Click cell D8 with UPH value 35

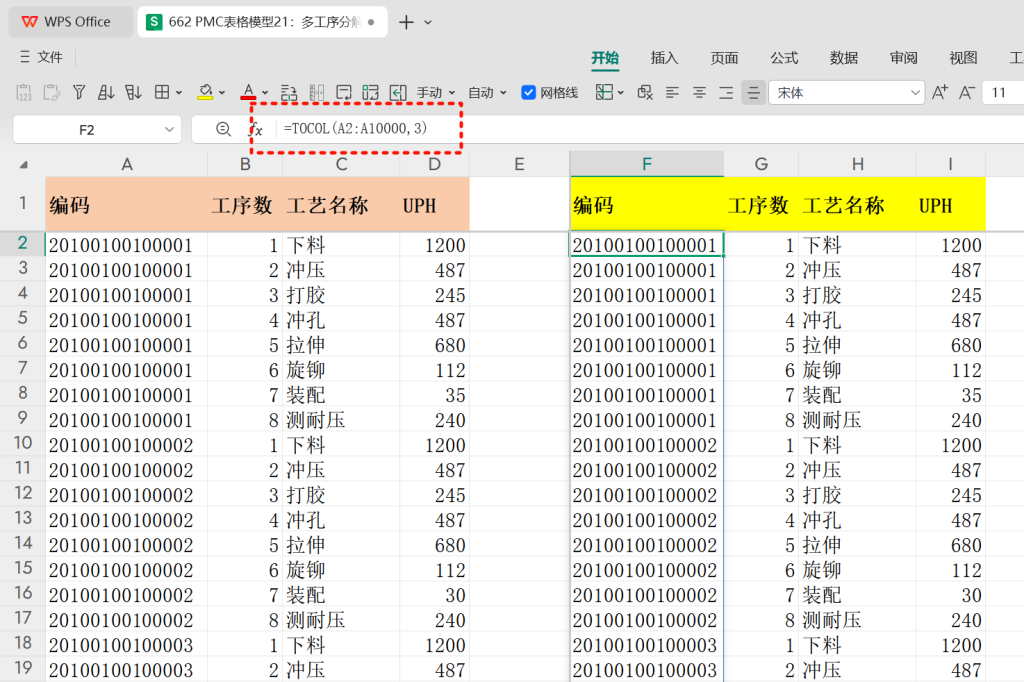[434, 395]
